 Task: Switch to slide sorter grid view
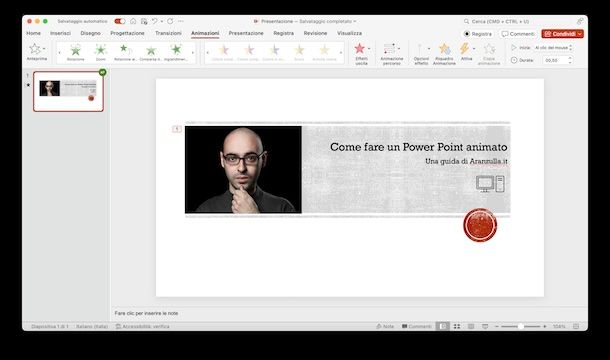457,326
